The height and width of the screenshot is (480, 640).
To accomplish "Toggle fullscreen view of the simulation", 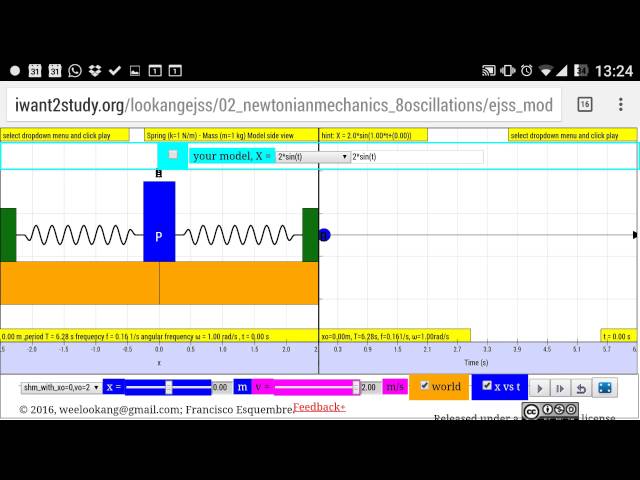I will pos(604,388).
